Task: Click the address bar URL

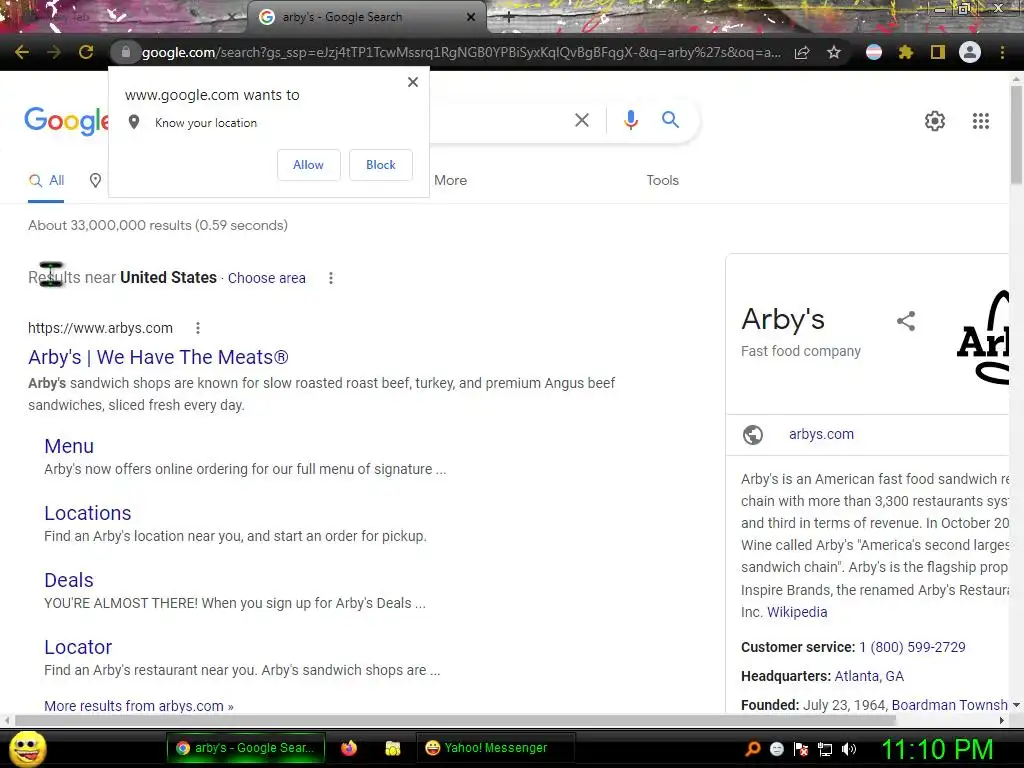Action: (x=461, y=52)
